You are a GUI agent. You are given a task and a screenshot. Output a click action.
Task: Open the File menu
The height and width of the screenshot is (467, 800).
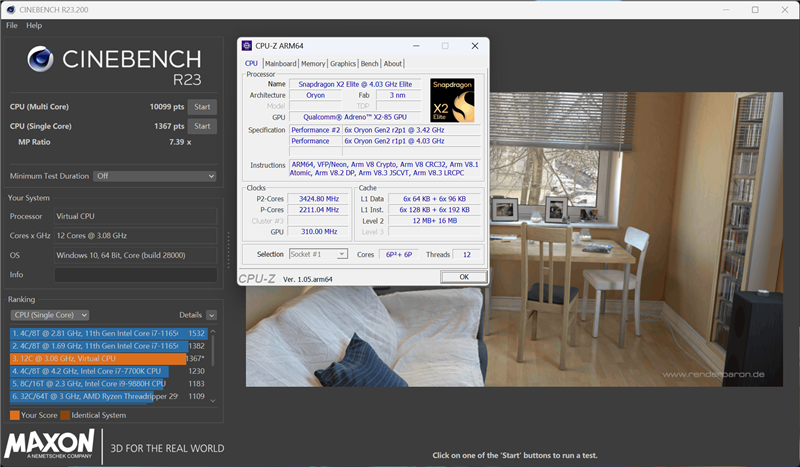click(x=12, y=26)
